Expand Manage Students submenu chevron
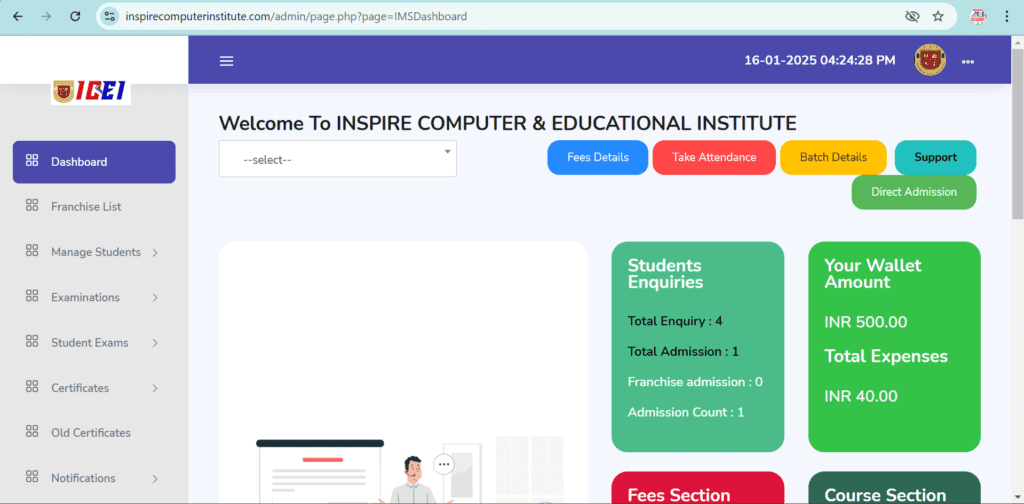Viewport: 1024px width, 504px height. click(155, 253)
